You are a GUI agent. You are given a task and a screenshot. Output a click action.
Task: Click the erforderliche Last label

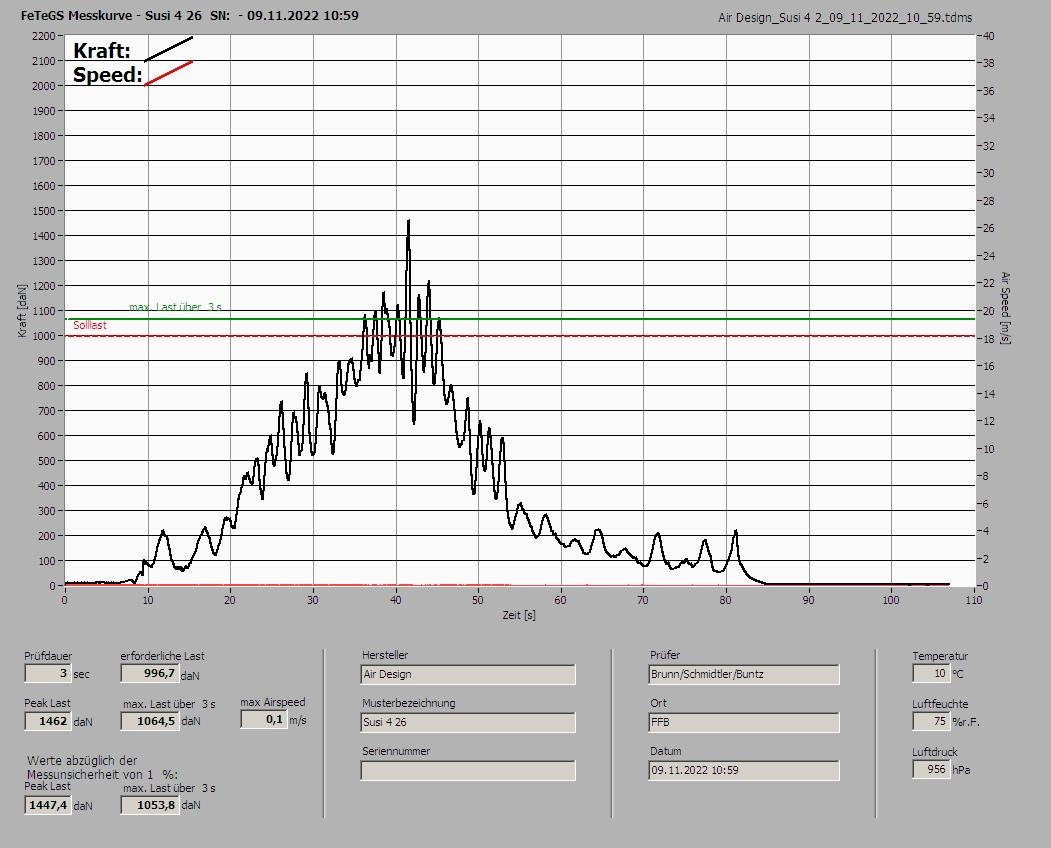tap(163, 656)
